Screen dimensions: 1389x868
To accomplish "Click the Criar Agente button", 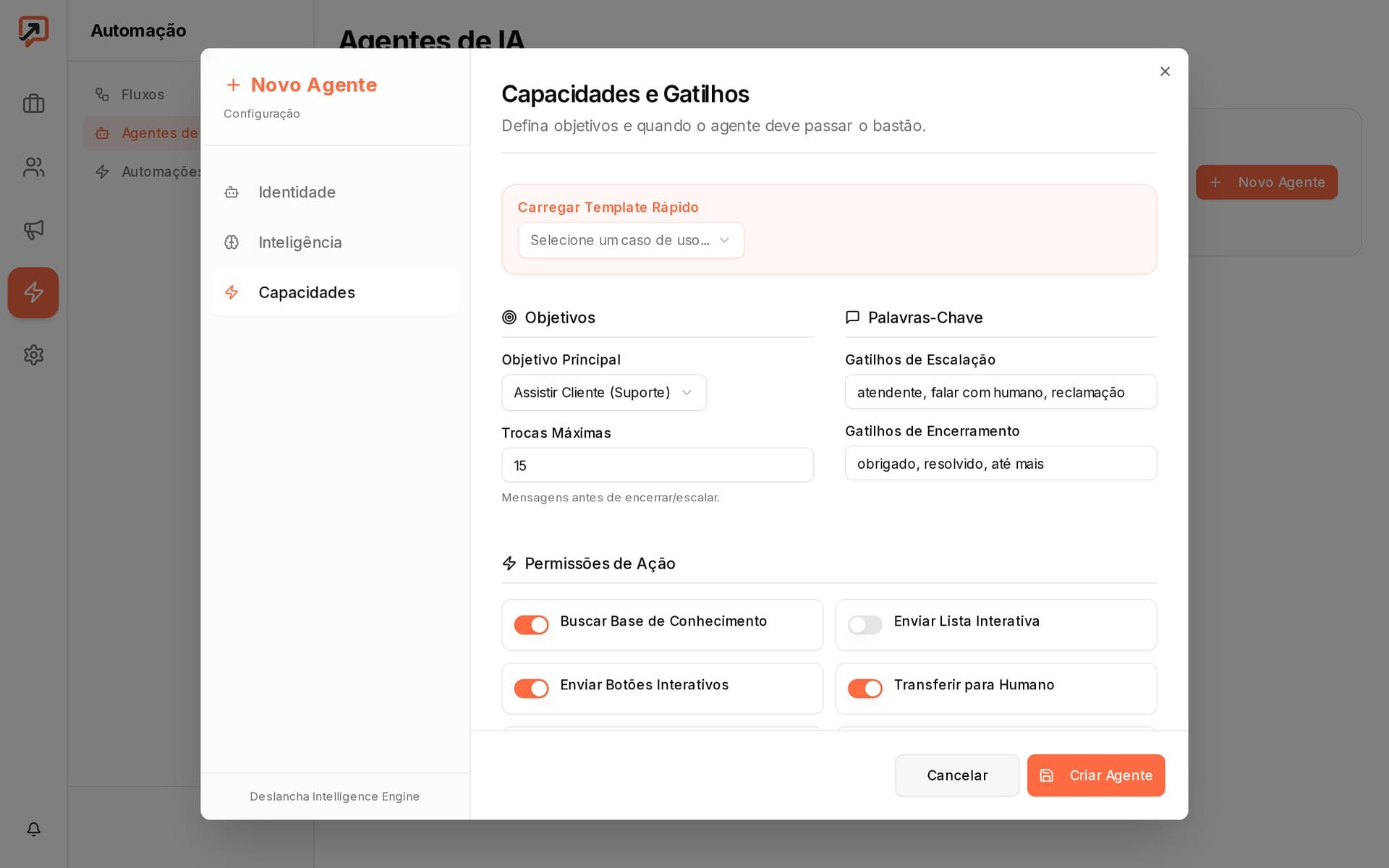I will [1096, 775].
